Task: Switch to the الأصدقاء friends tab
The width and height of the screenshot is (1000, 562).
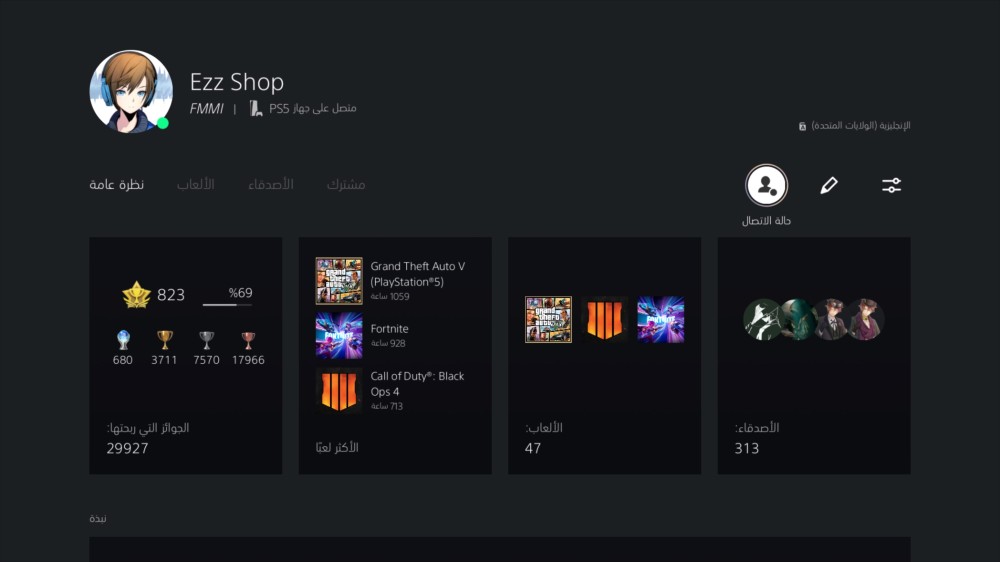Action: [270, 184]
